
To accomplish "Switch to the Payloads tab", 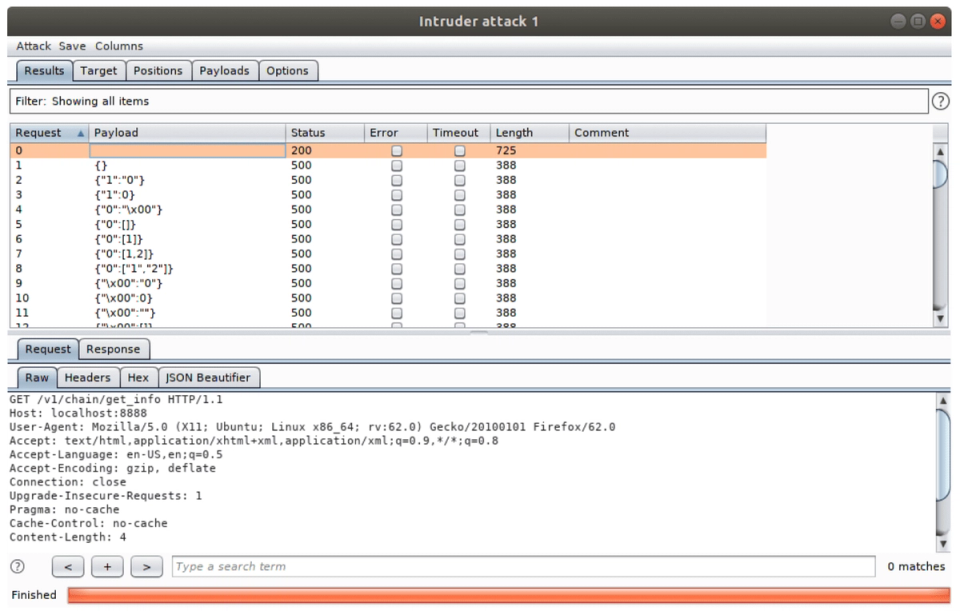I will (x=225, y=70).
